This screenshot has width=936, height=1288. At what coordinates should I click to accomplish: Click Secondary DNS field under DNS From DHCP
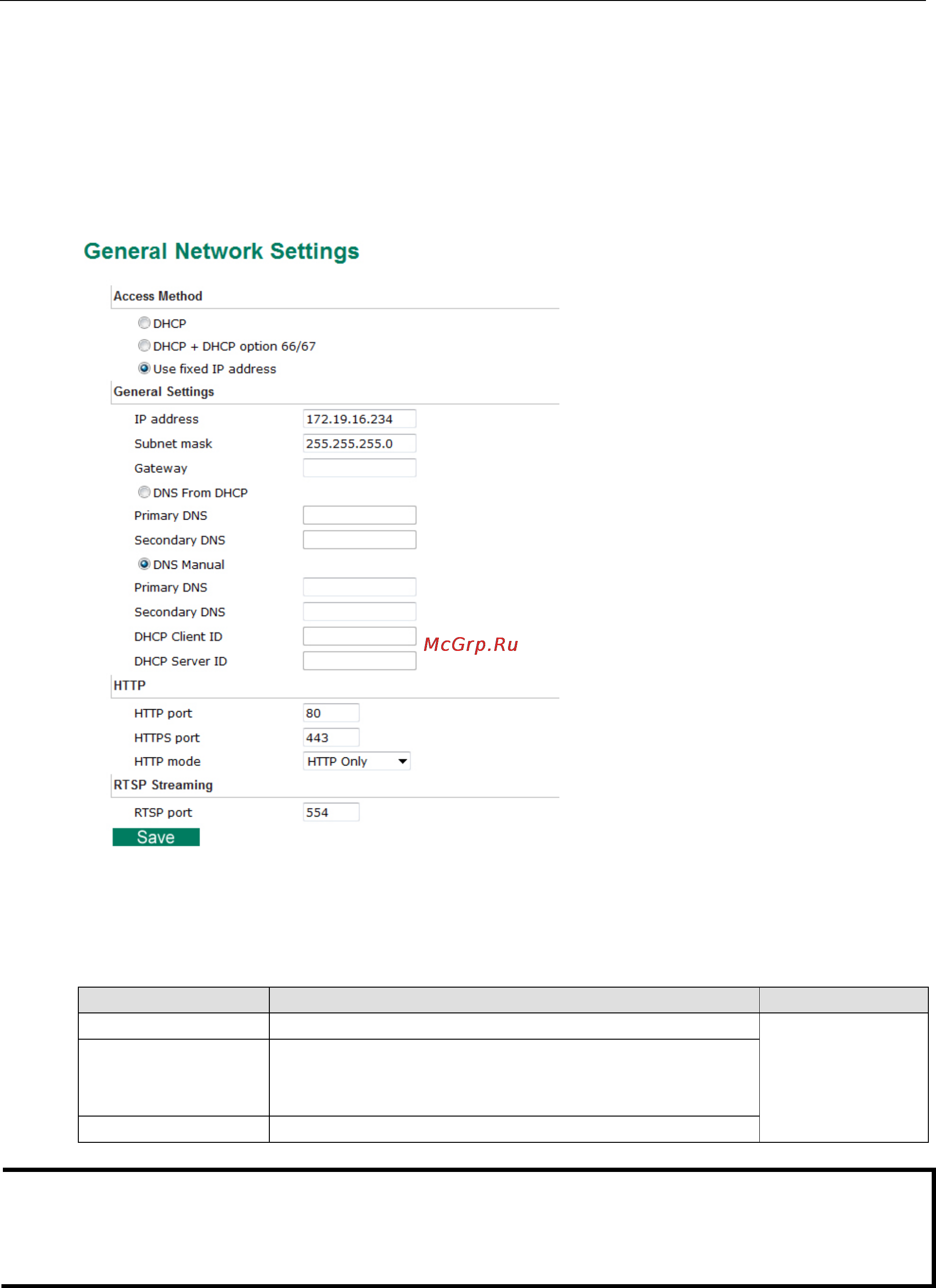360,540
